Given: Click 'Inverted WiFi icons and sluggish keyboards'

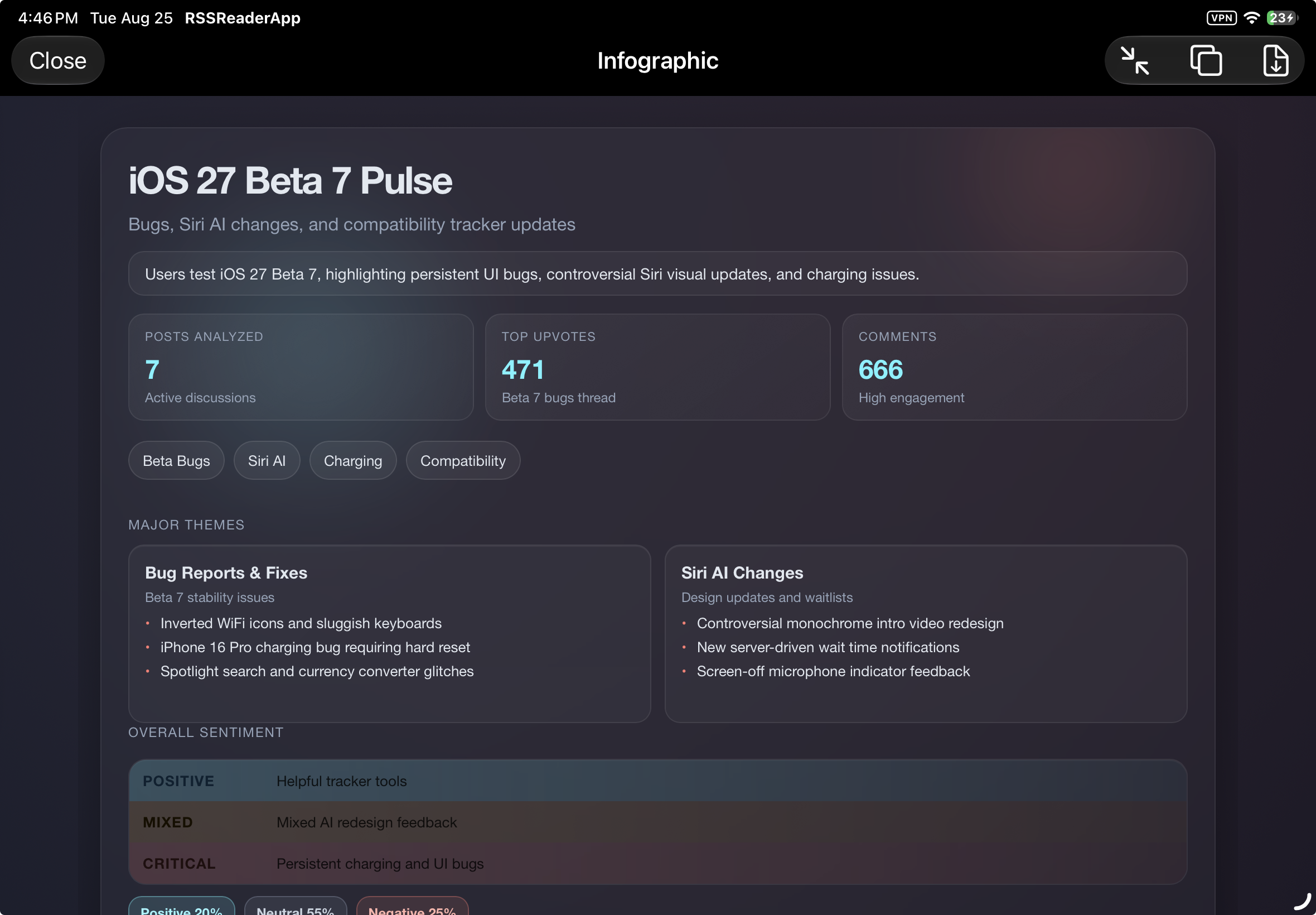Looking at the screenshot, I should [301, 623].
